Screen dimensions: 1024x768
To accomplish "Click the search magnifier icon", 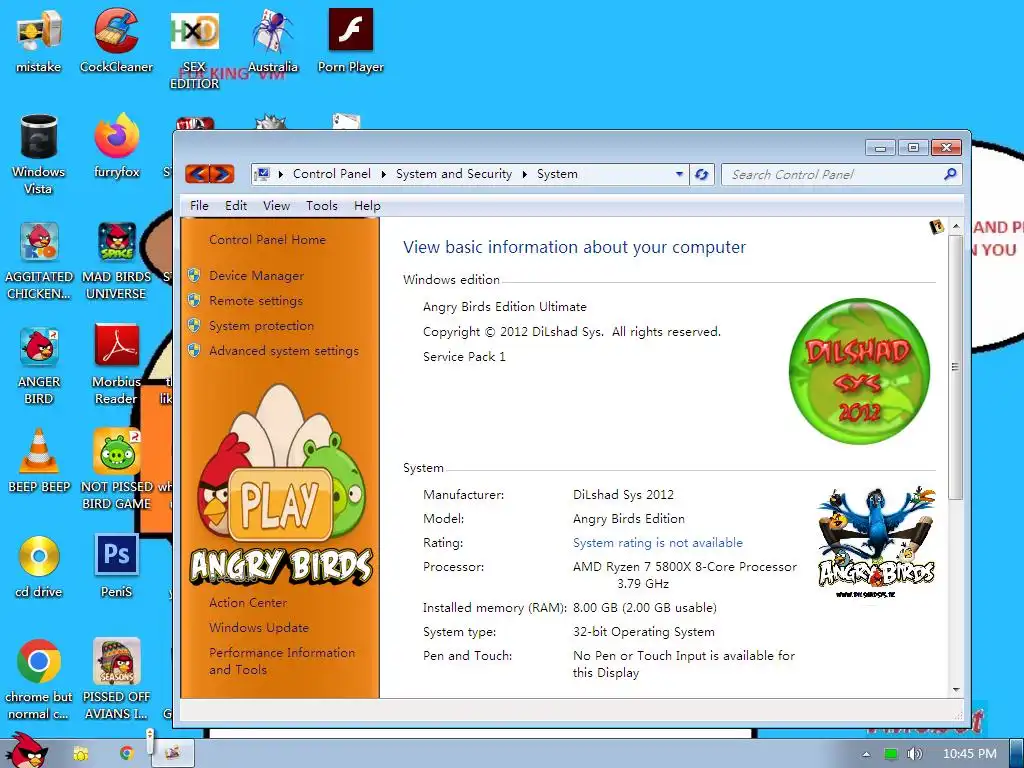I will pyautogui.click(x=950, y=174).
